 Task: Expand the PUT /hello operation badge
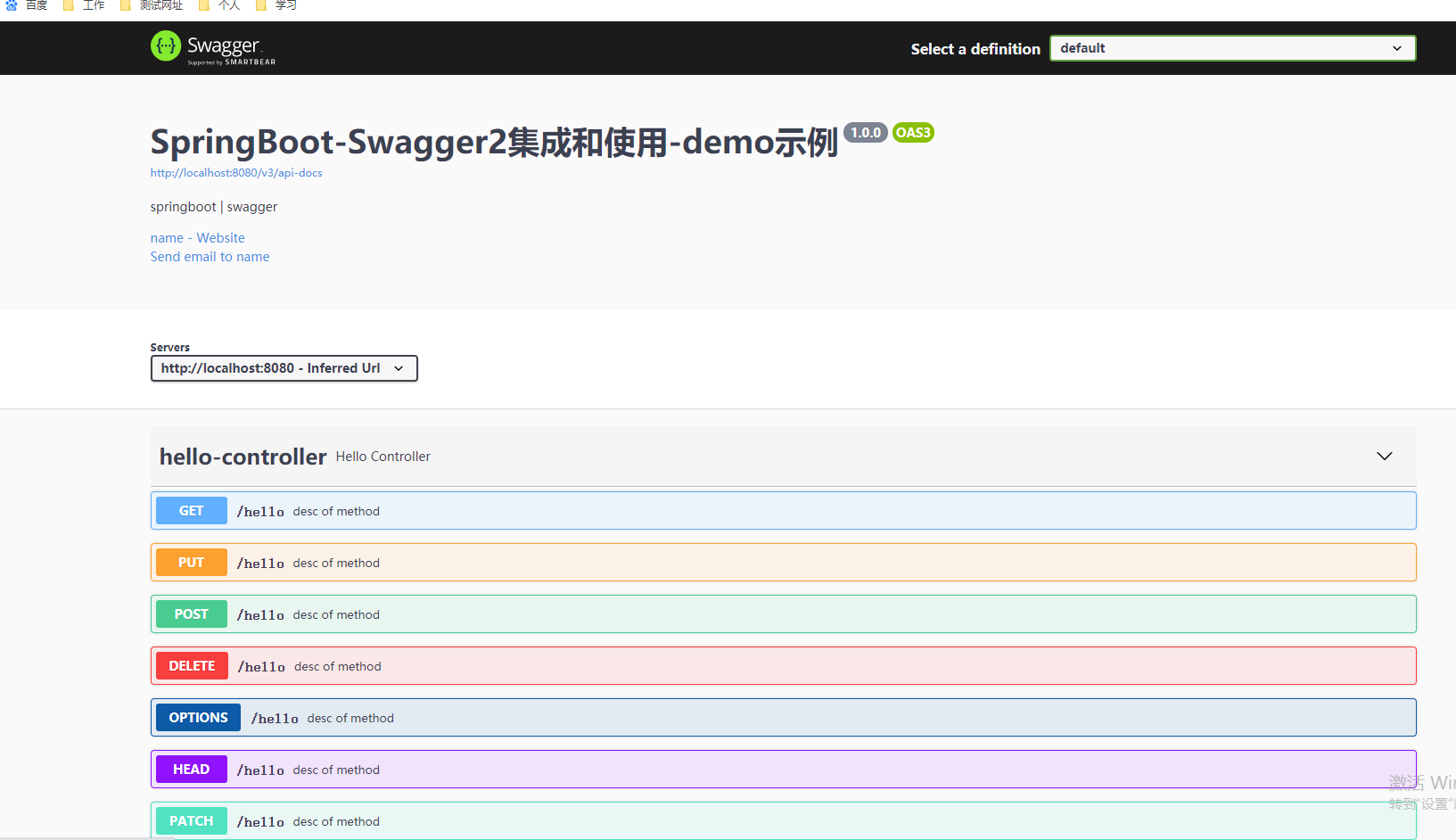pyautogui.click(x=191, y=563)
